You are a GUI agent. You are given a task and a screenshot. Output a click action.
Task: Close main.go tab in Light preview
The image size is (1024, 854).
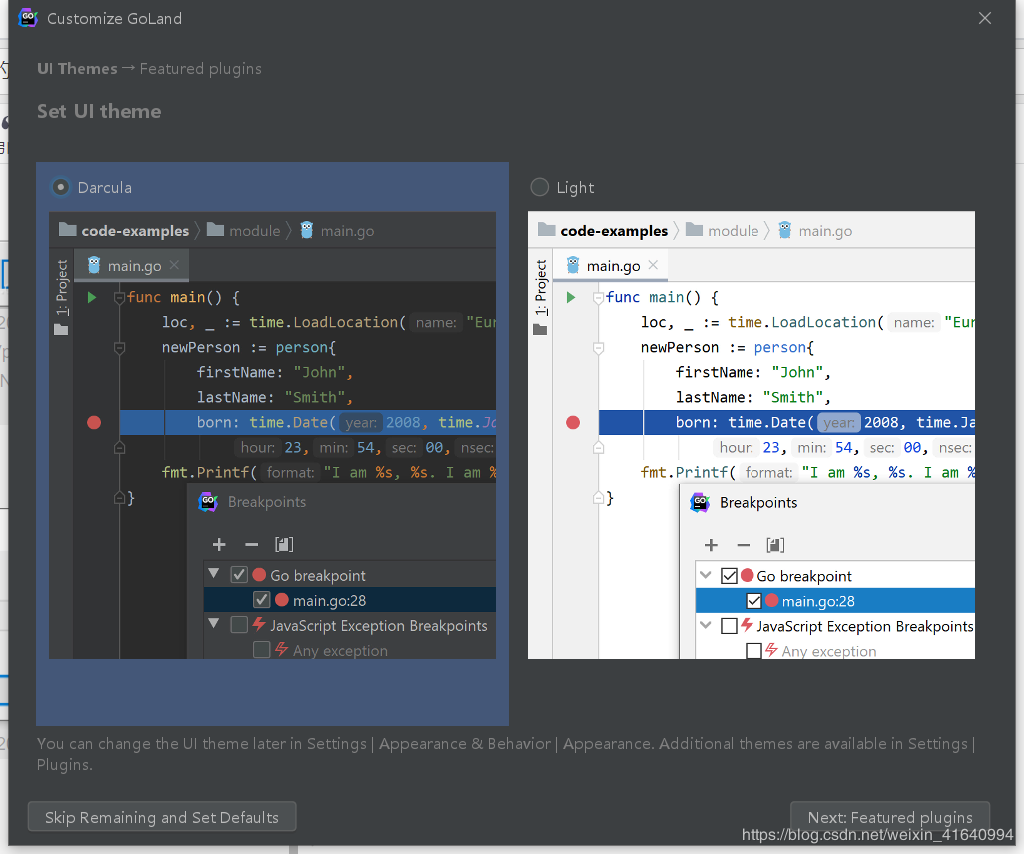click(x=653, y=264)
